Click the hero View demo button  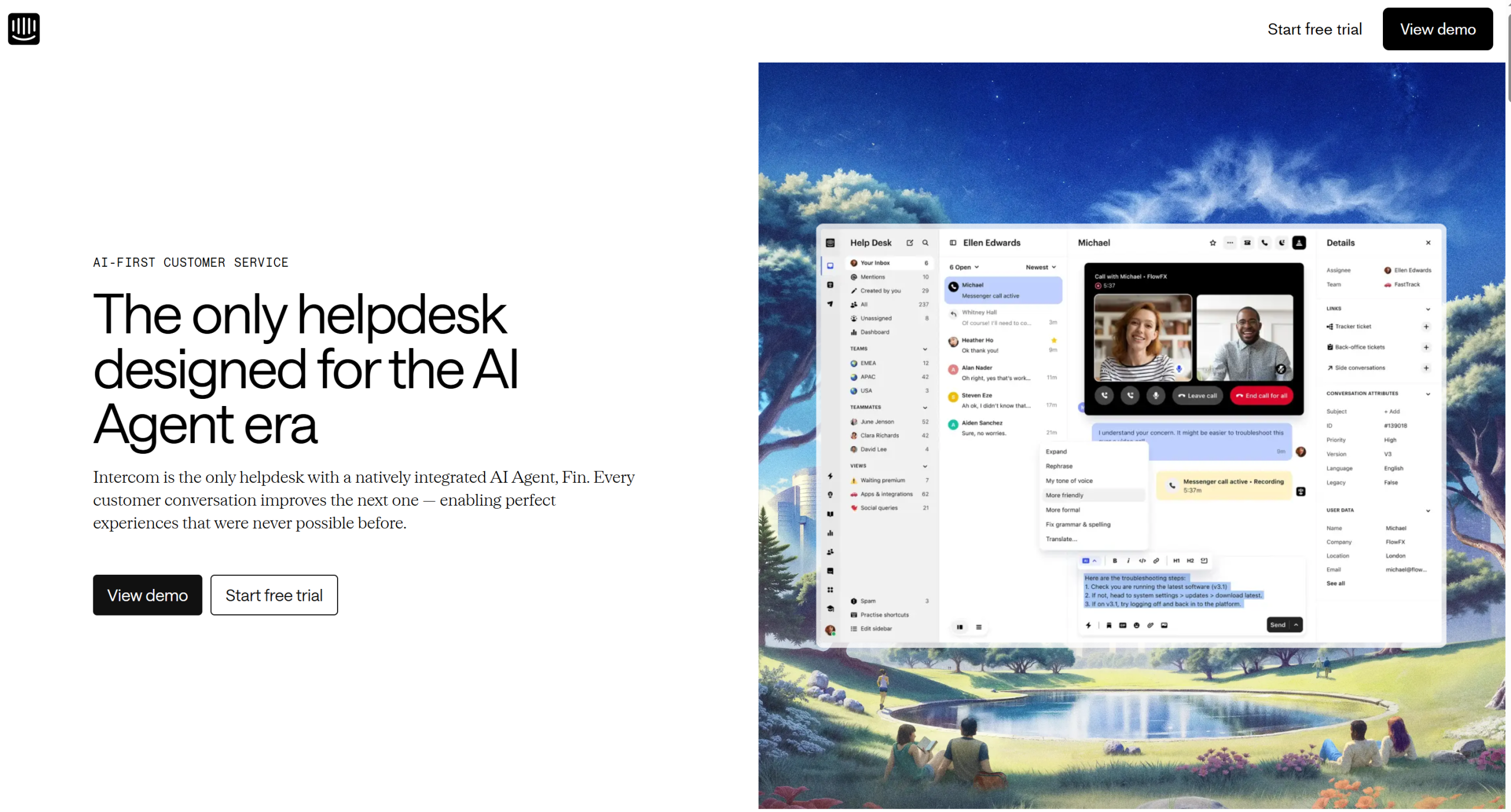coord(148,595)
